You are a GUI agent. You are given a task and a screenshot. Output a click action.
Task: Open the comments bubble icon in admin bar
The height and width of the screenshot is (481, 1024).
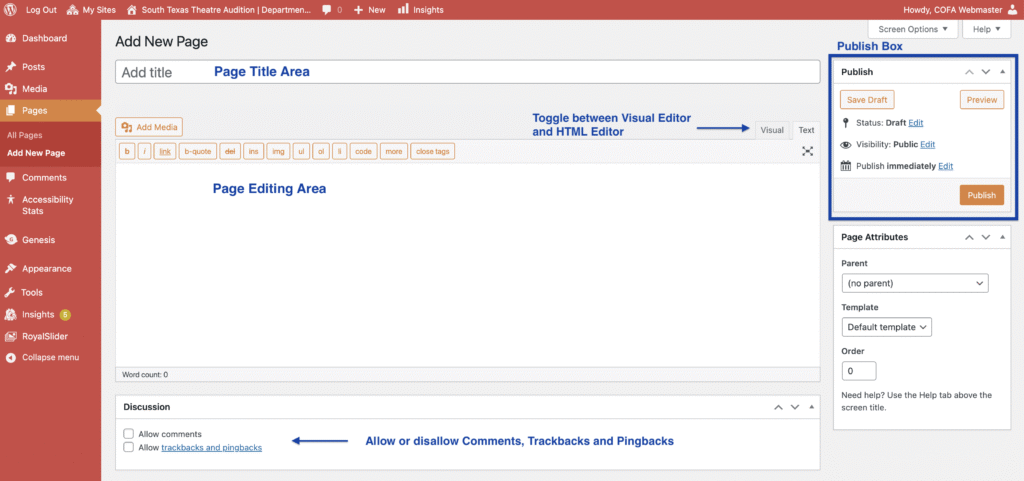[327, 9]
